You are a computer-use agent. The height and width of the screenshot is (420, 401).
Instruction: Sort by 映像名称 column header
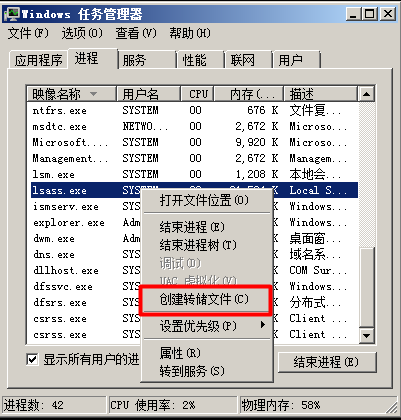[71, 94]
